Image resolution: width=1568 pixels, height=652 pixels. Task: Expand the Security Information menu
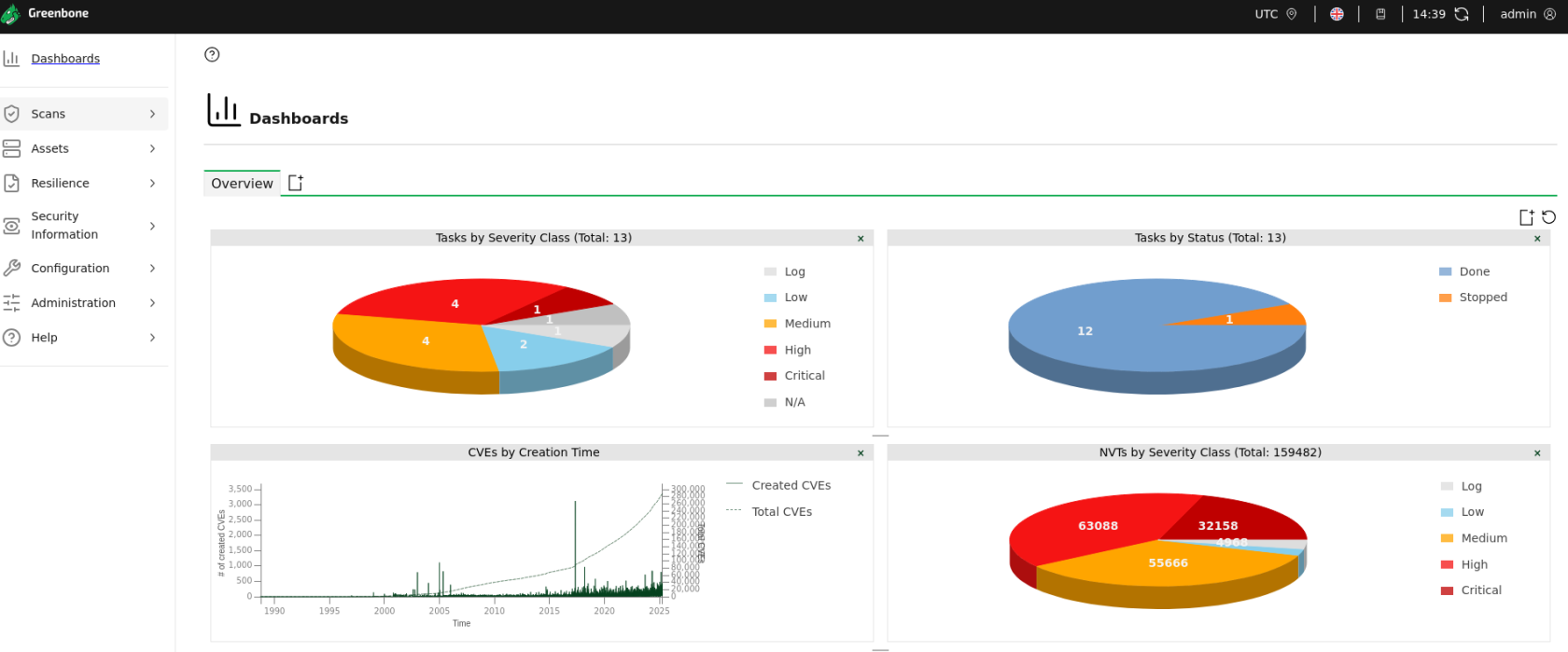pos(84,226)
